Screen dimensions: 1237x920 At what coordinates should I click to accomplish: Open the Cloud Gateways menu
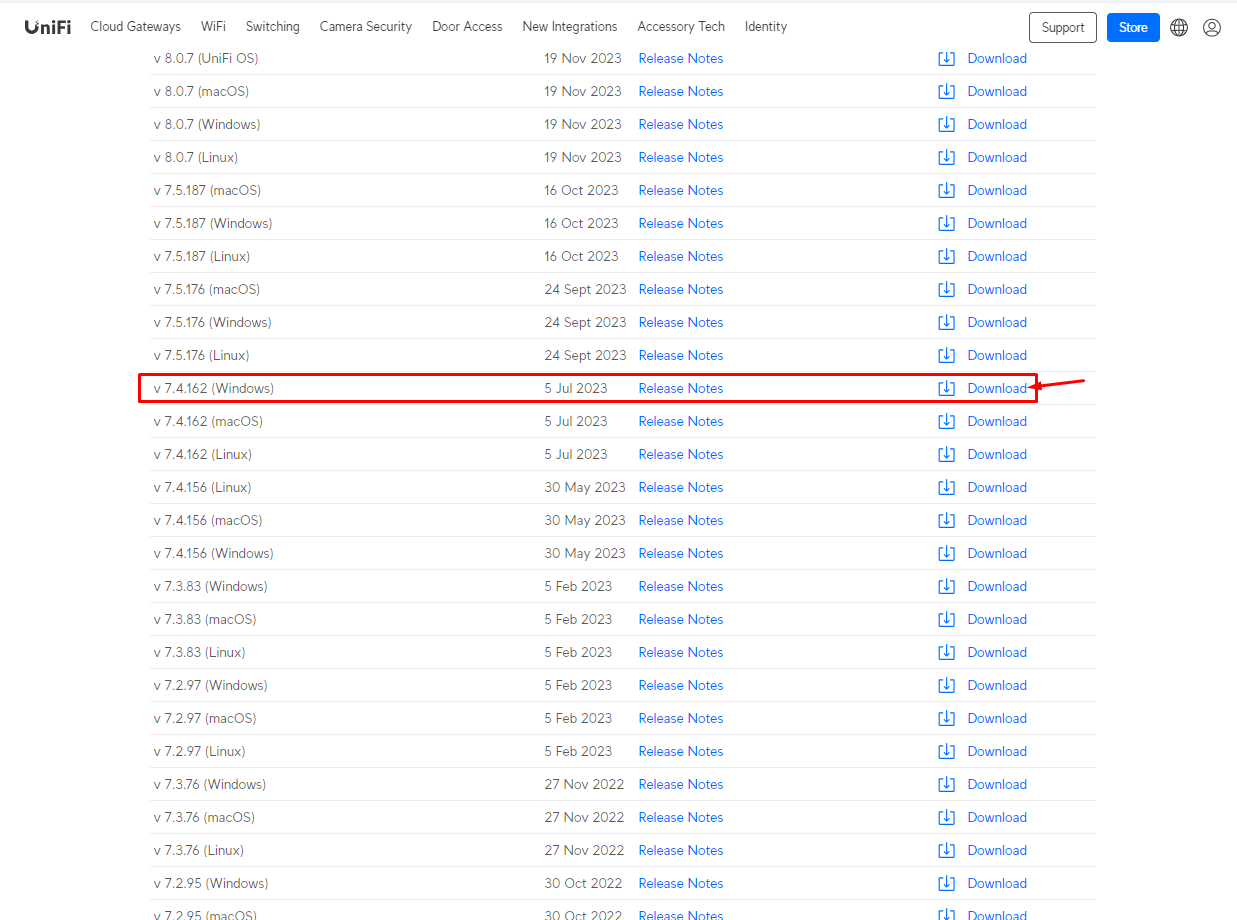(136, 27)
